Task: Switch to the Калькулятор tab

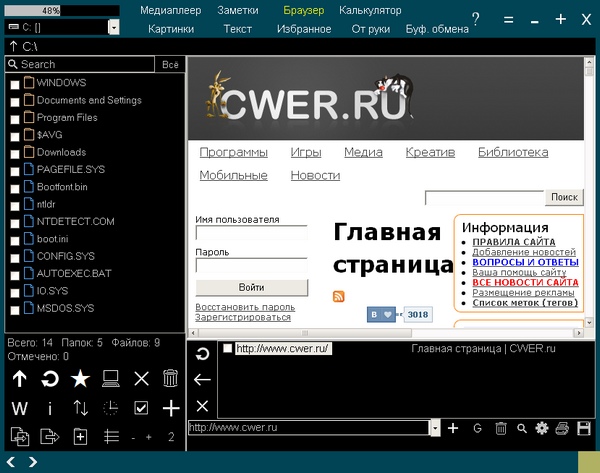Action: click(x=370, y=10)
